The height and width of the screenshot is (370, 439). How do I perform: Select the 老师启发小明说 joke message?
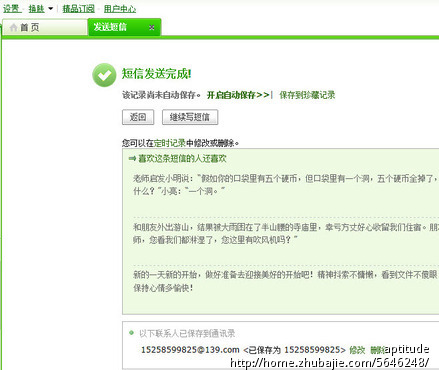(286, 185)
